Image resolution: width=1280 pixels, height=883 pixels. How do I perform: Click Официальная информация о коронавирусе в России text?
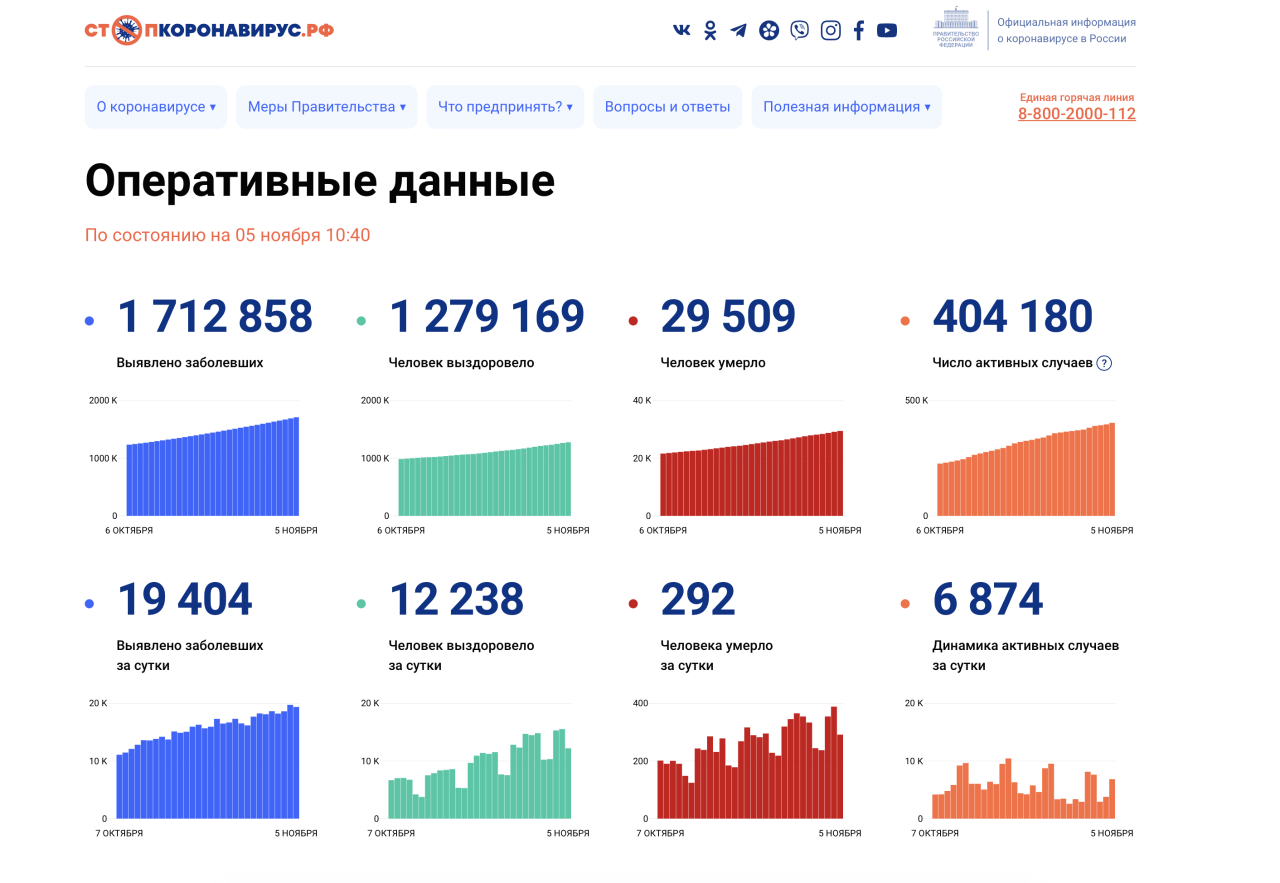[1066, 30]
